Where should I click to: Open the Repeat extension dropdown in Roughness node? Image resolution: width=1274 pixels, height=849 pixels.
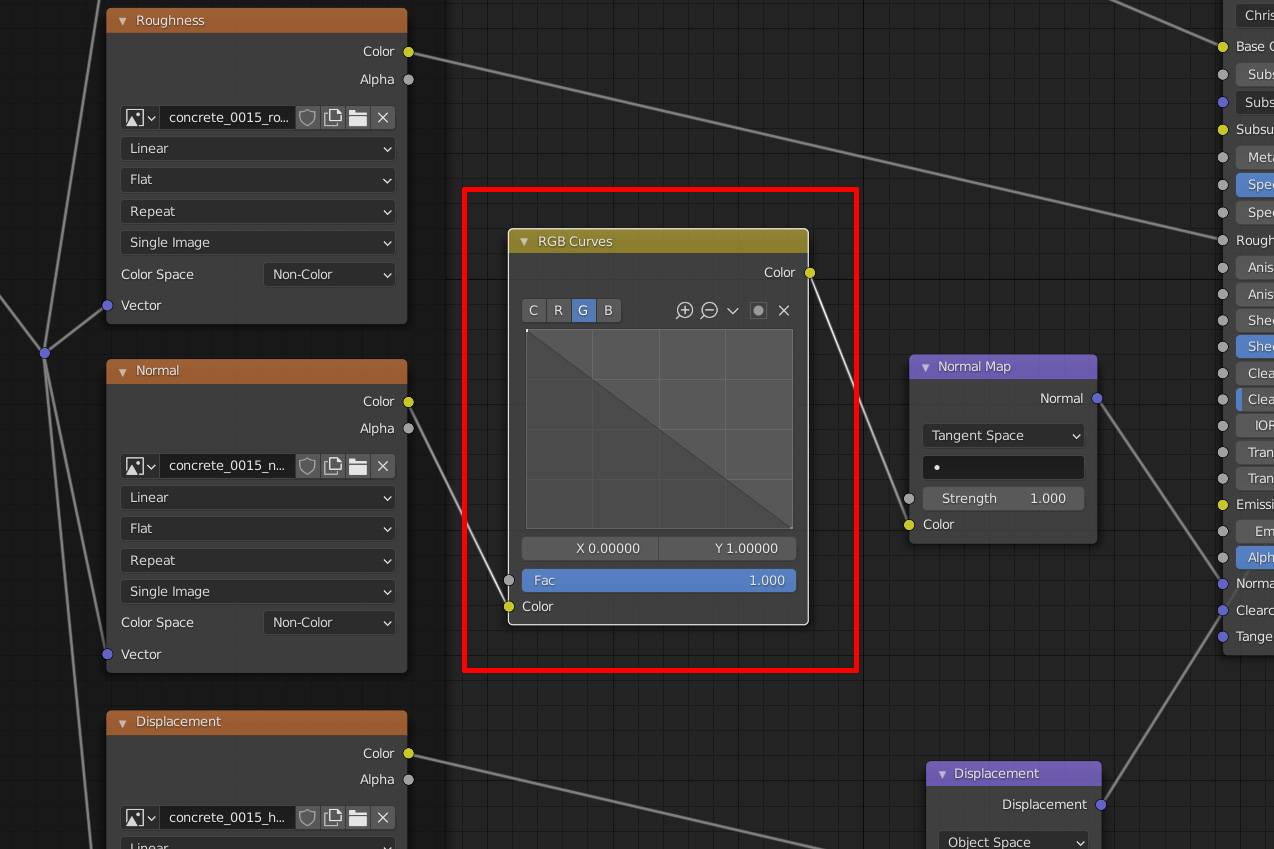pos(258,212)
